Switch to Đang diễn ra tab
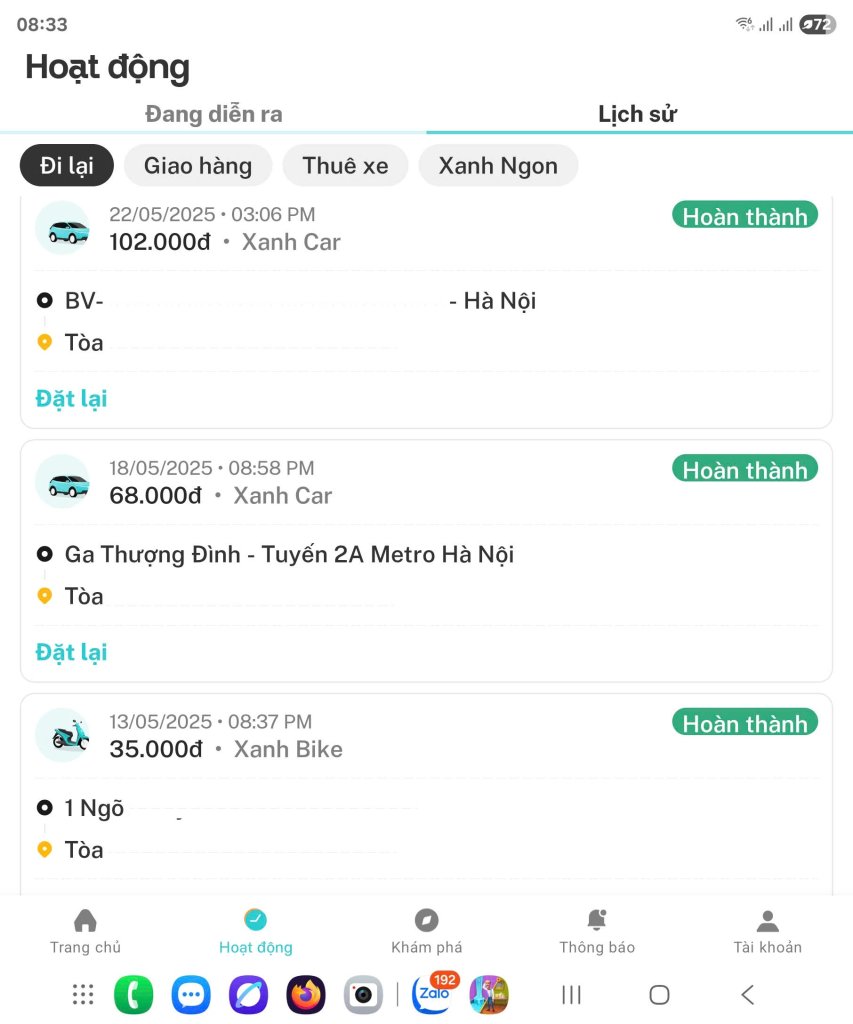Screen dimensions: 853x1024 point(214,114)
